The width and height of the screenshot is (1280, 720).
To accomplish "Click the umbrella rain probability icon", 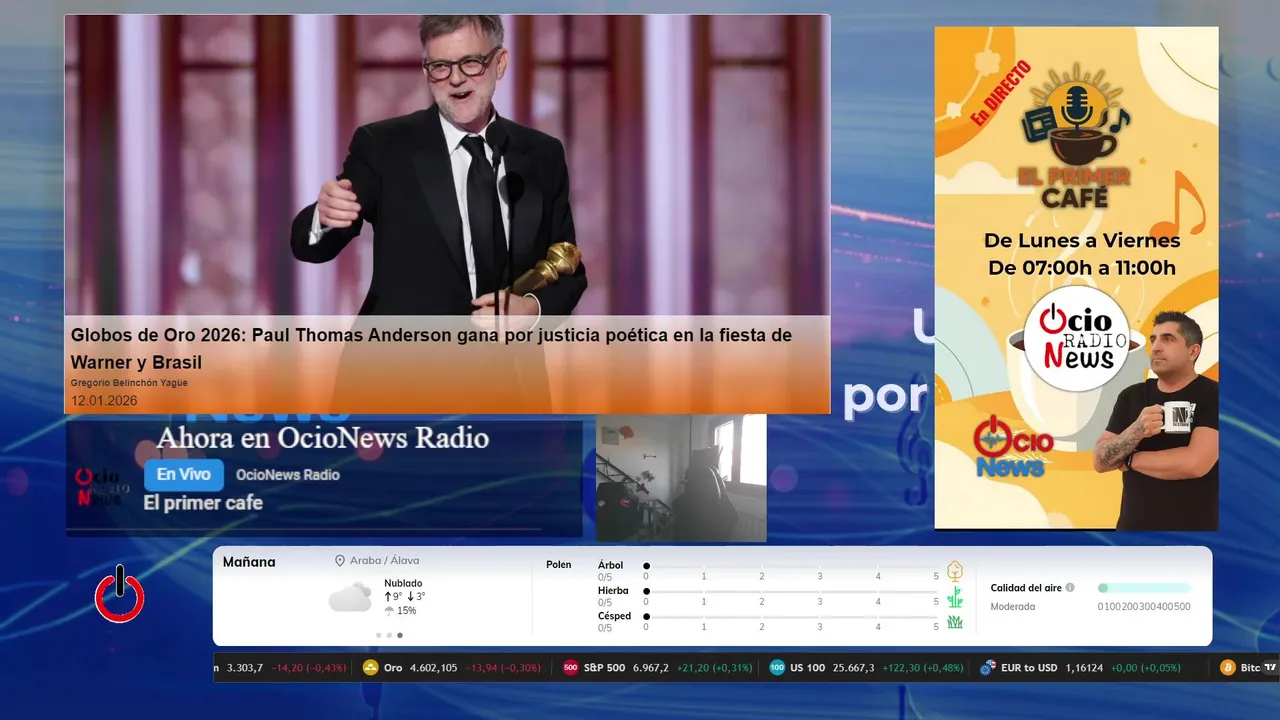I will coord(389,611).
